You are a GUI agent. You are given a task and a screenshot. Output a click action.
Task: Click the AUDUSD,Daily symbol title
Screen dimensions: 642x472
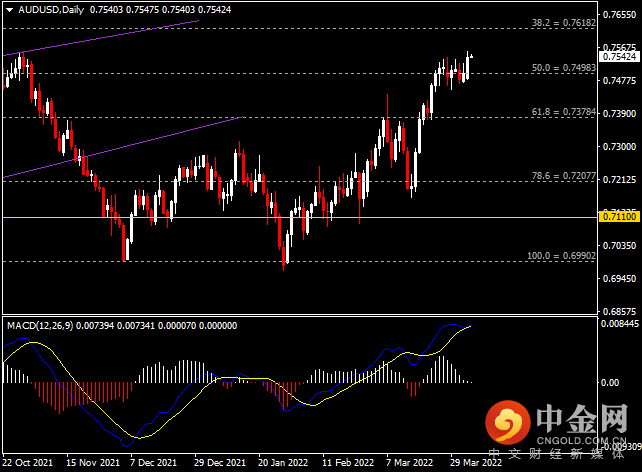click(51, 10)
